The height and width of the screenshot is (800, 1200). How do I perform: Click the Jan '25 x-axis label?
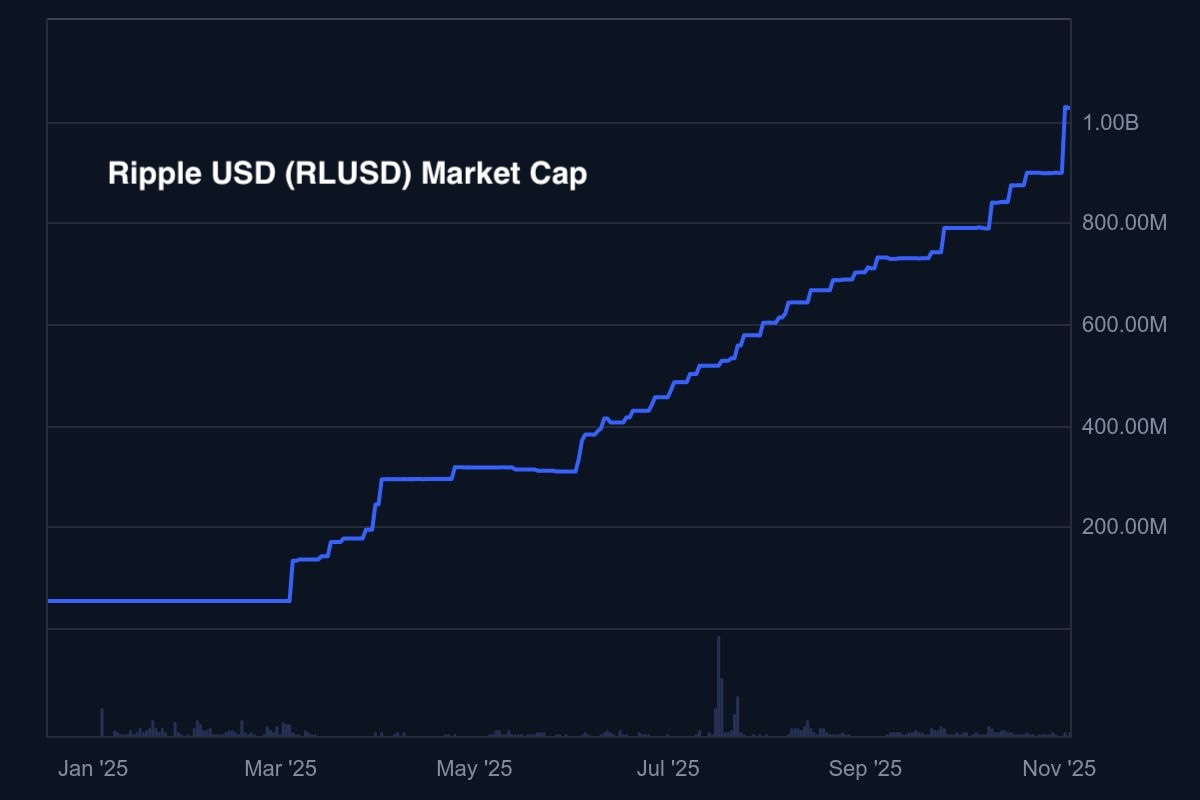coord(93,769)
